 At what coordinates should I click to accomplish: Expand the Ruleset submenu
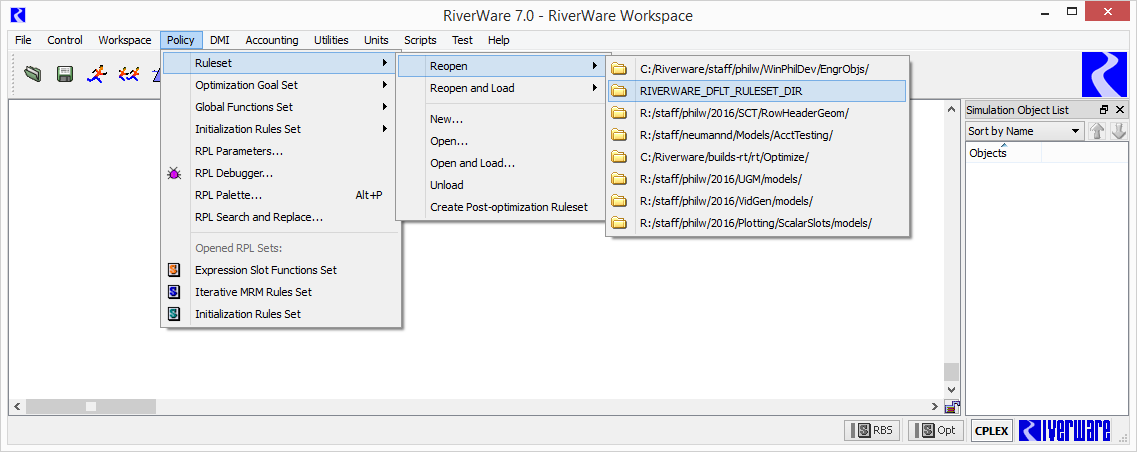coord(281,63)
